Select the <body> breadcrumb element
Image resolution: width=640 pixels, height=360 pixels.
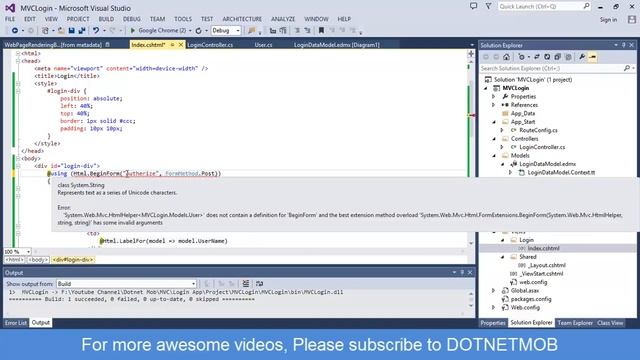pos(38,260)
